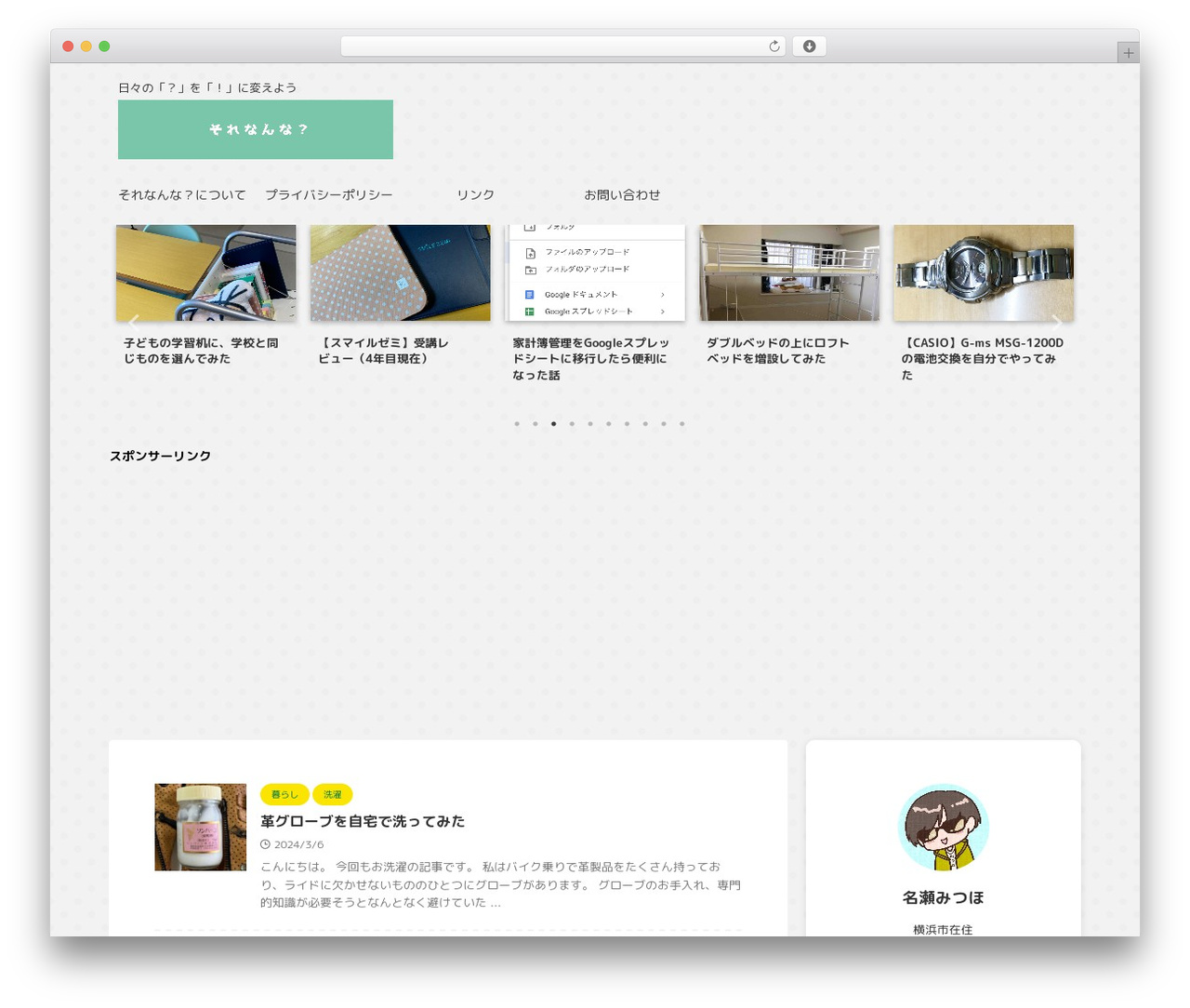Open the 子どもの学習机 article thumbnail
Image resolution: width=1190 pixels, height=1008 pixels.
[206, 273]
